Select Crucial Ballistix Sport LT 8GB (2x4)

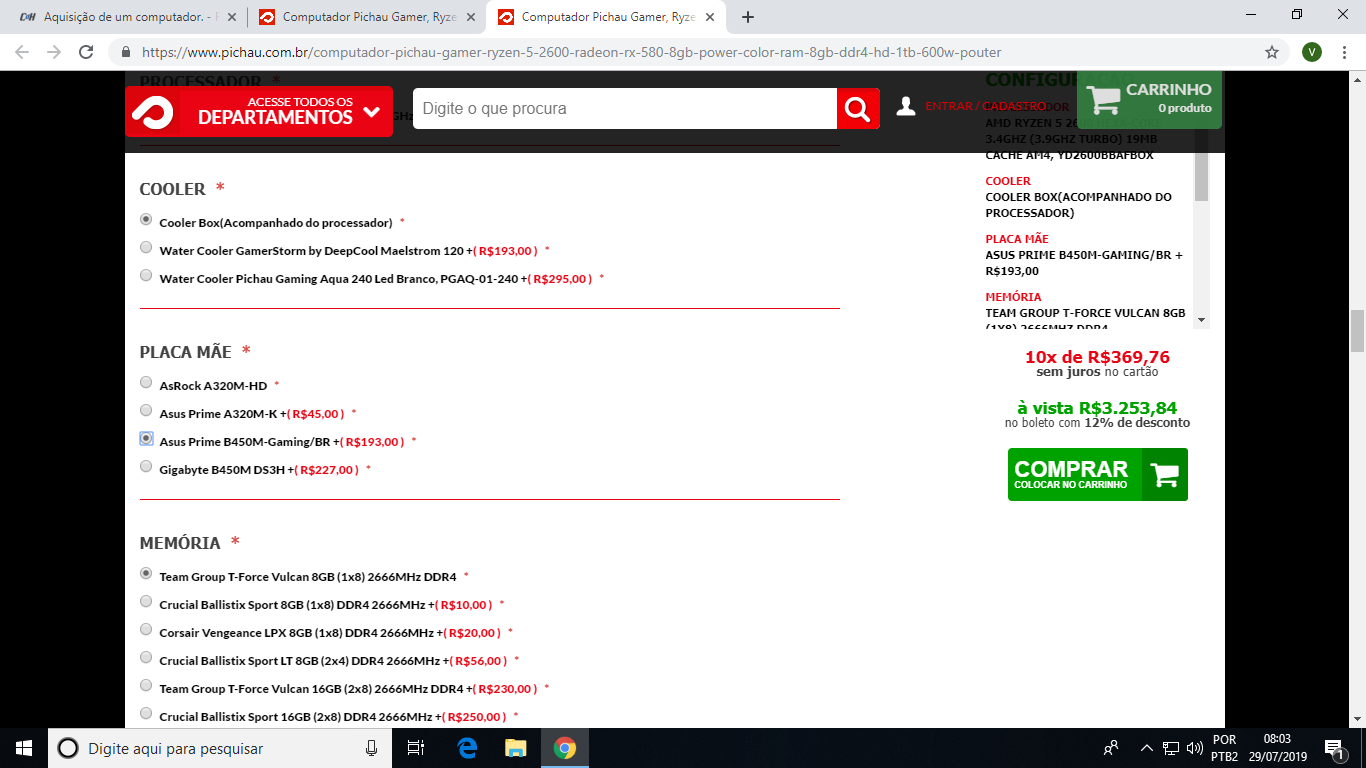coord(146,657)
